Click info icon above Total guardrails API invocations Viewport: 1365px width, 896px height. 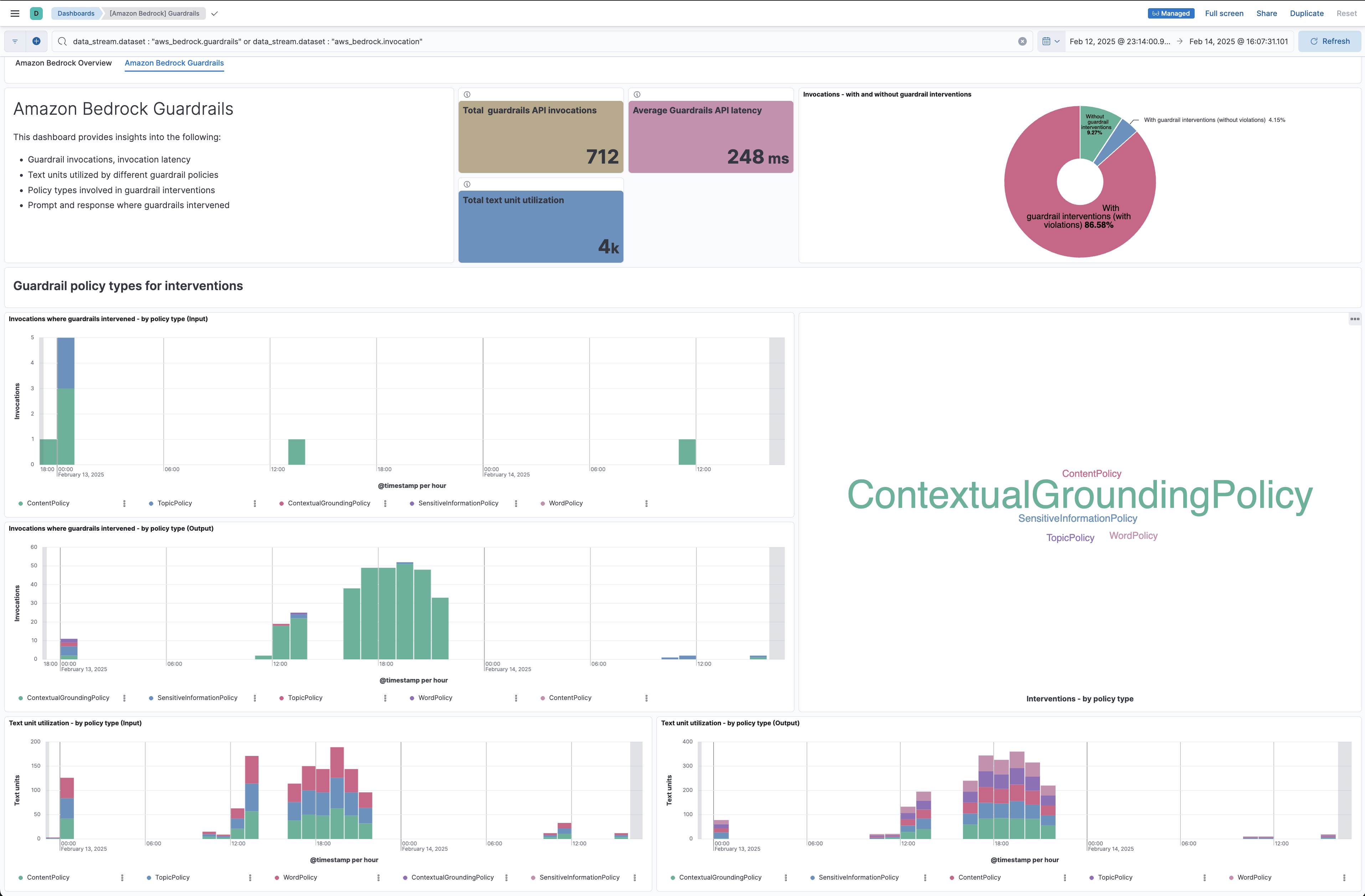[467, 95]
